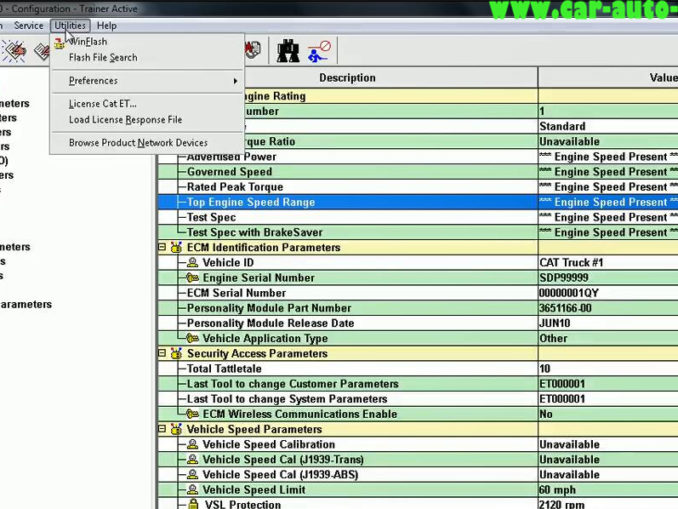The height and width of the screenshot is (509, 678).
Task: Open the Help menu
Action: tap(106, 25)
